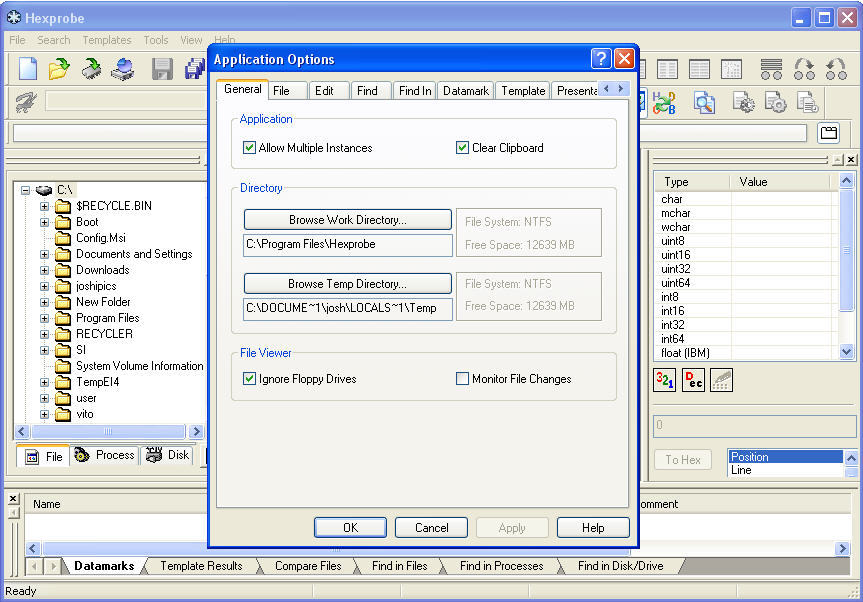863x602 pixels.
Task: Expand the Program Files folder
Action: [45, 318]
